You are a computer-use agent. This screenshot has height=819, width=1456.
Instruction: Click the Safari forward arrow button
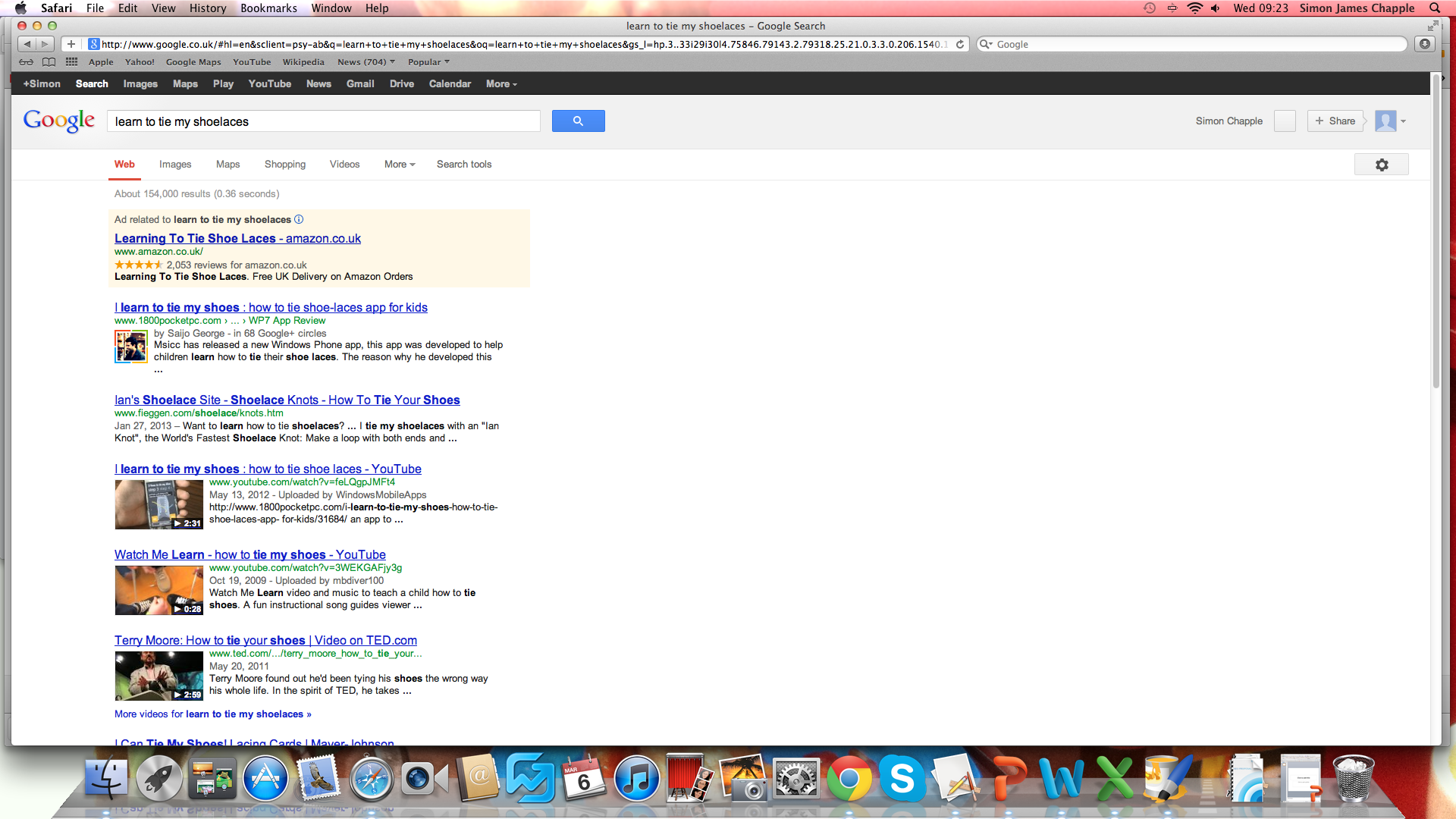pos(45,44)
